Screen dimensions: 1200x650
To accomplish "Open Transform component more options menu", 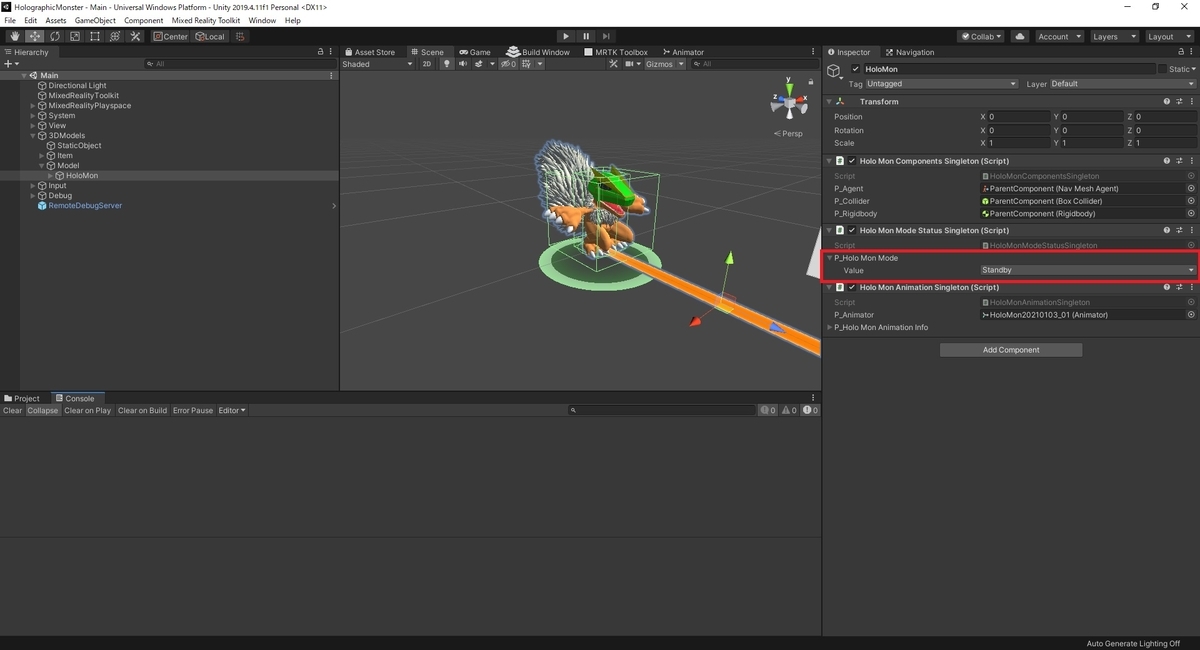I will 1191,101.
